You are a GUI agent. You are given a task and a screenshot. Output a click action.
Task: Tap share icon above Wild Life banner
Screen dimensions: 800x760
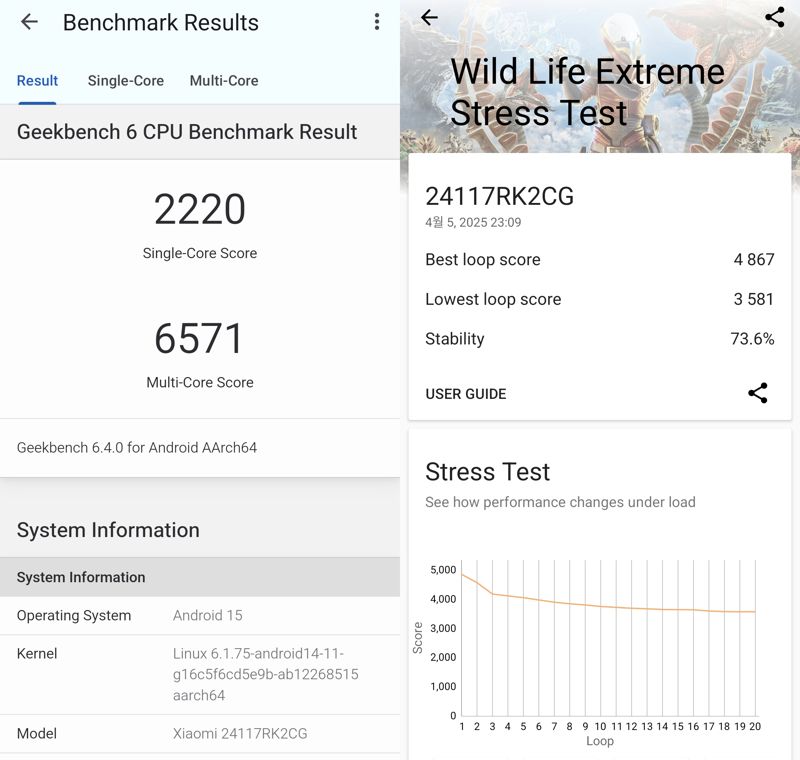click(x=774, y=17)
